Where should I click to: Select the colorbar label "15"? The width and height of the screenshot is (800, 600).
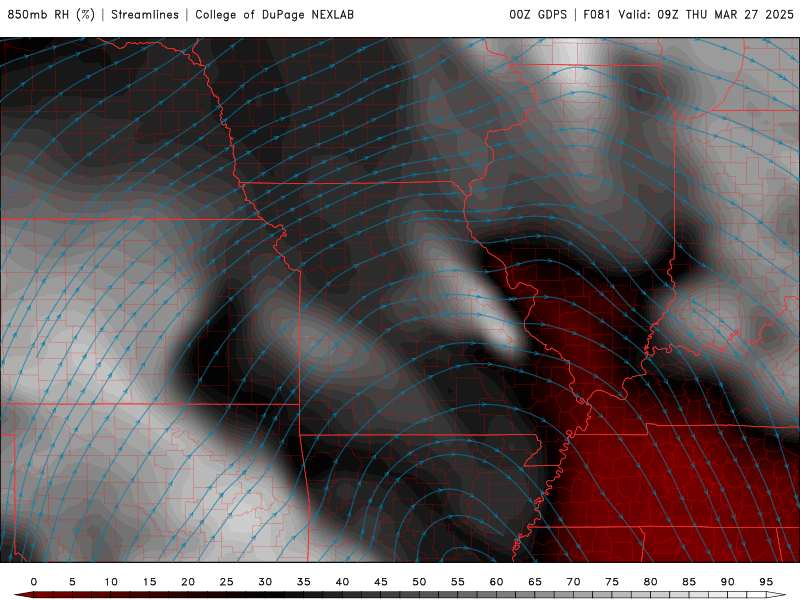pos(149,582)
